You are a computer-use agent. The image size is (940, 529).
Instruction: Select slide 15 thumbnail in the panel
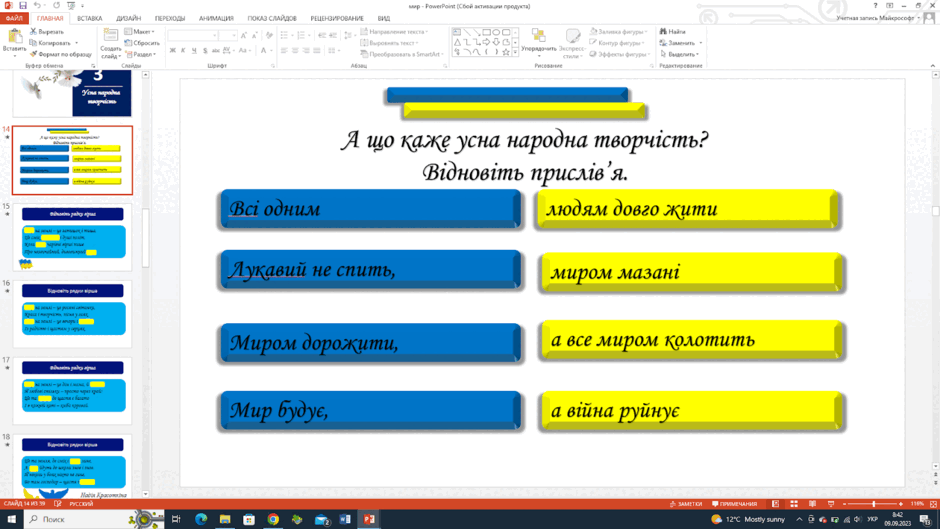[x=73, y=236]
